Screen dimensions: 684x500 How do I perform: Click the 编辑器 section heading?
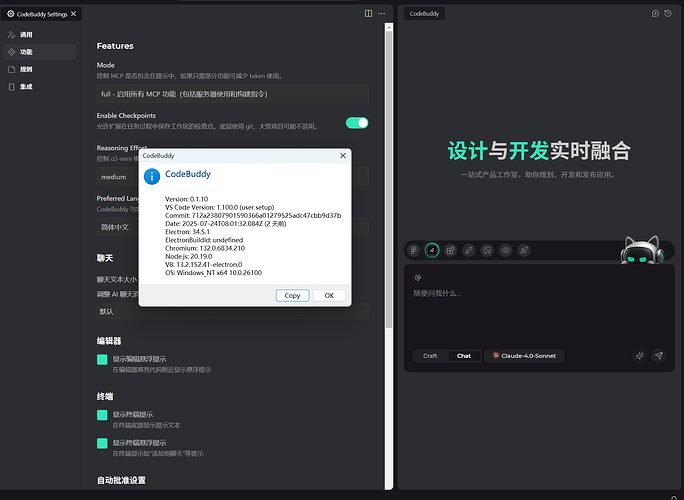109,341
